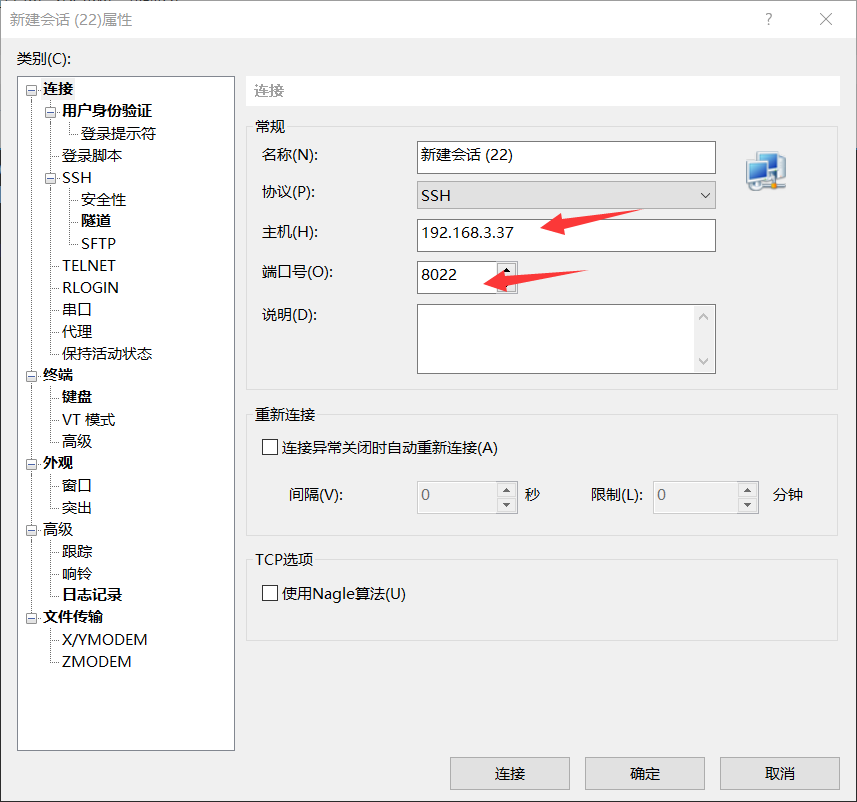Select 登录脚本 tree item

pos(92,156)
